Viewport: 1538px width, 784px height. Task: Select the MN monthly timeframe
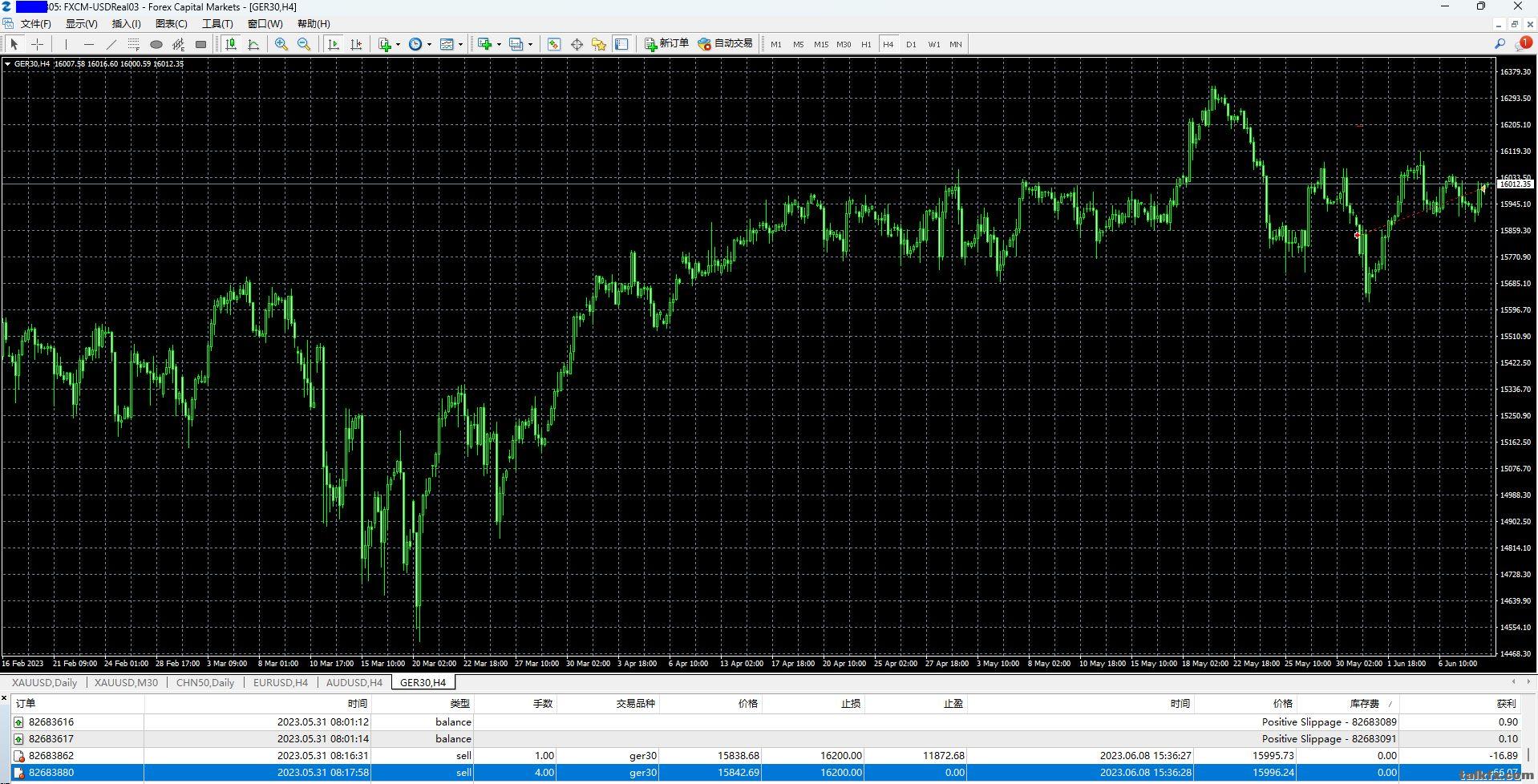coord(956,44)
